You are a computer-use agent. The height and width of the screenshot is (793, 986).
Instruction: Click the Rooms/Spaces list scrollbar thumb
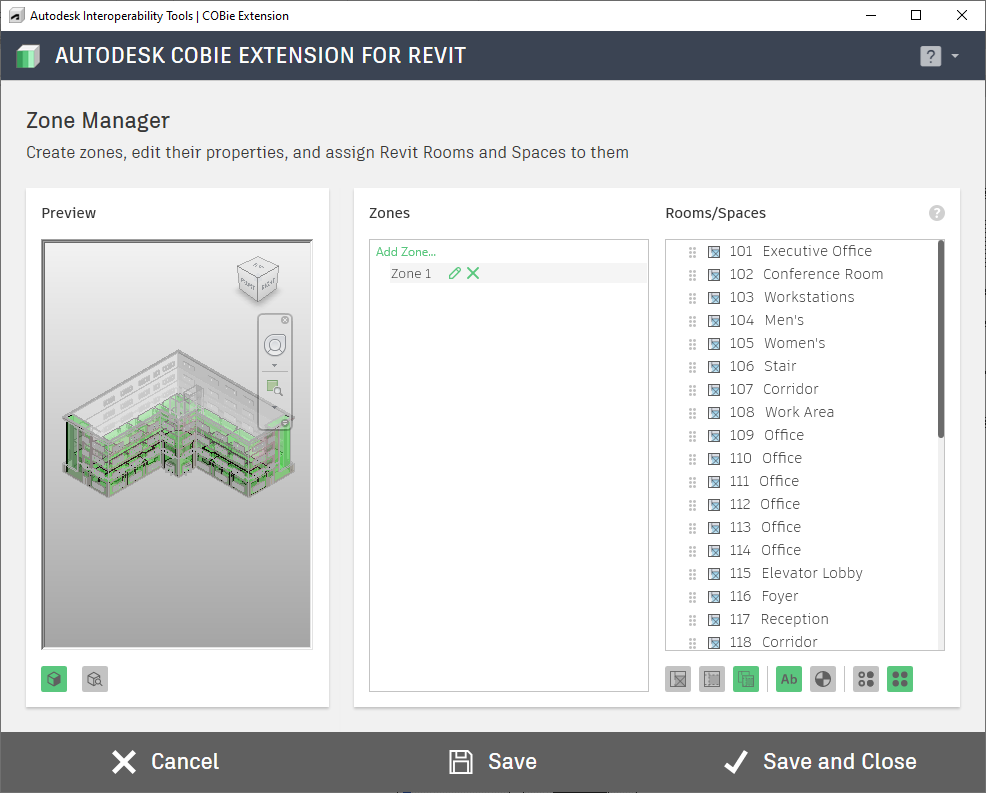coord(941,339)
